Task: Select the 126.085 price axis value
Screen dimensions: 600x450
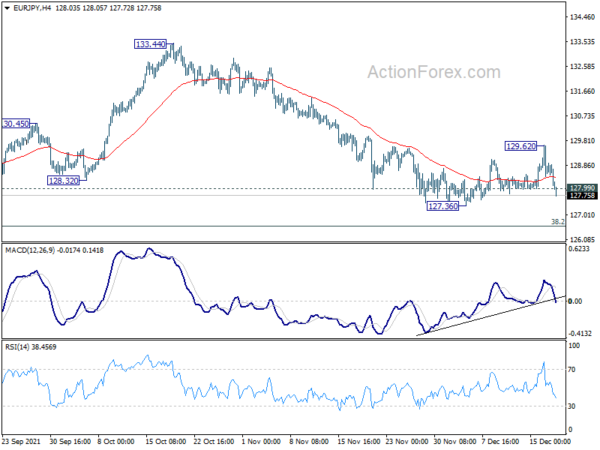Action: [x=582, y=240]
